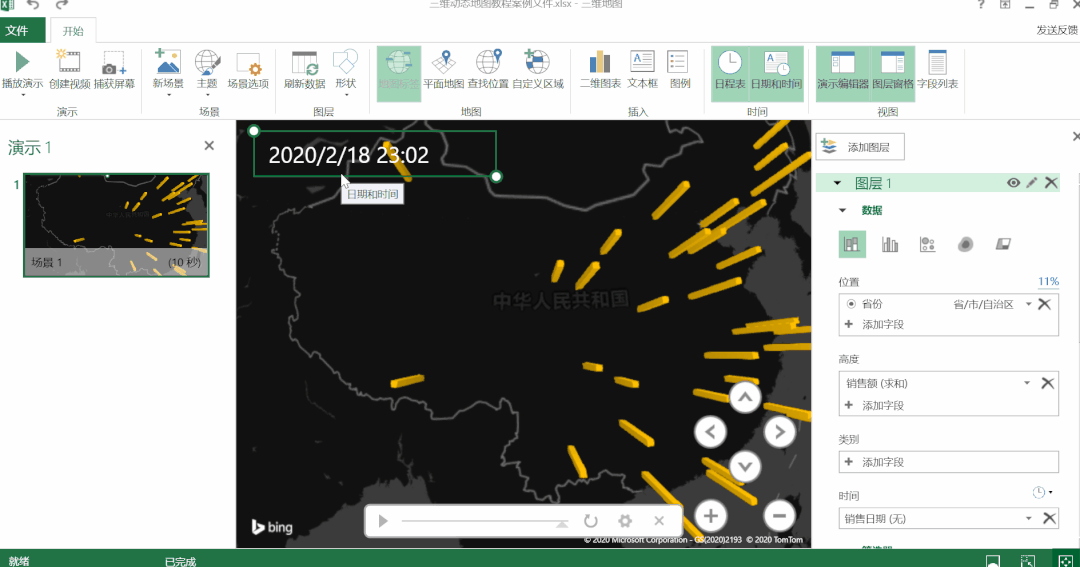Click 查找位置 find location icon

pyautogui.click(x=488, y=62)
